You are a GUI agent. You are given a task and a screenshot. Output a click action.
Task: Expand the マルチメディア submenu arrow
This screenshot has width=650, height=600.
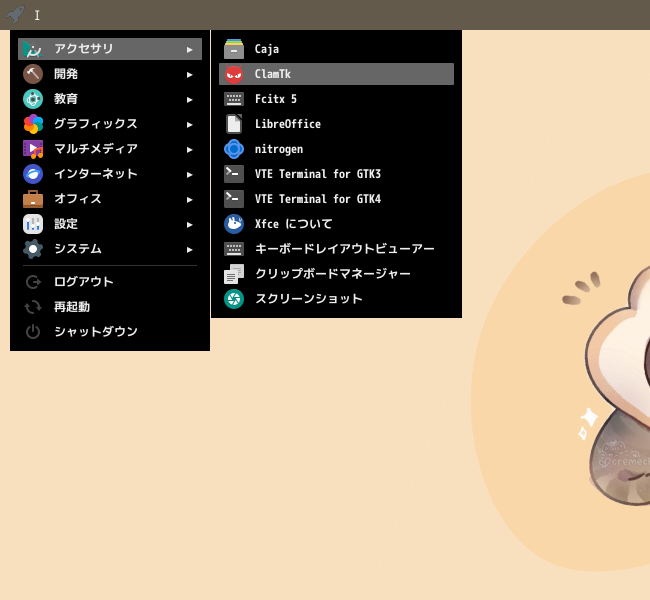coord(189,150)
